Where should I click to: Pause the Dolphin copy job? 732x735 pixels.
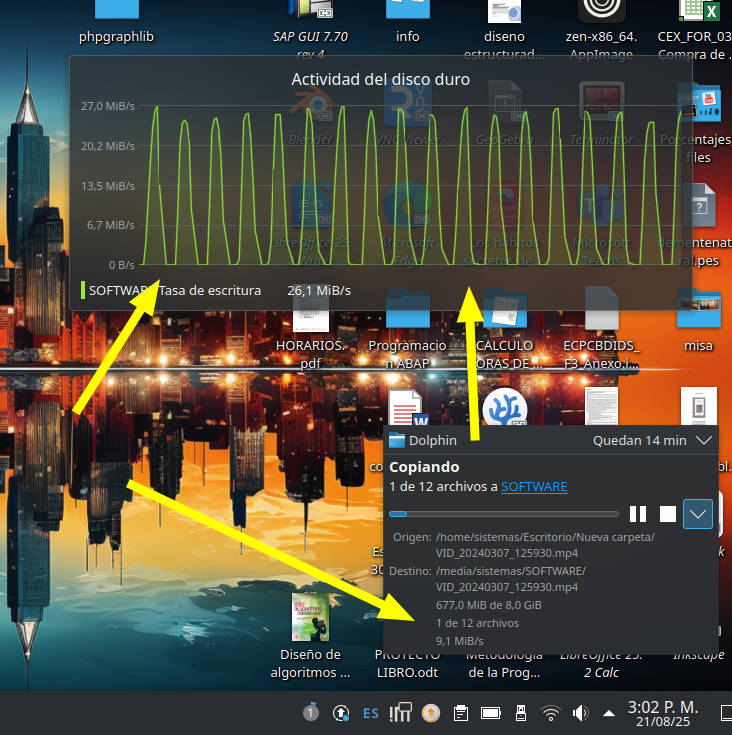click(638, 514)
